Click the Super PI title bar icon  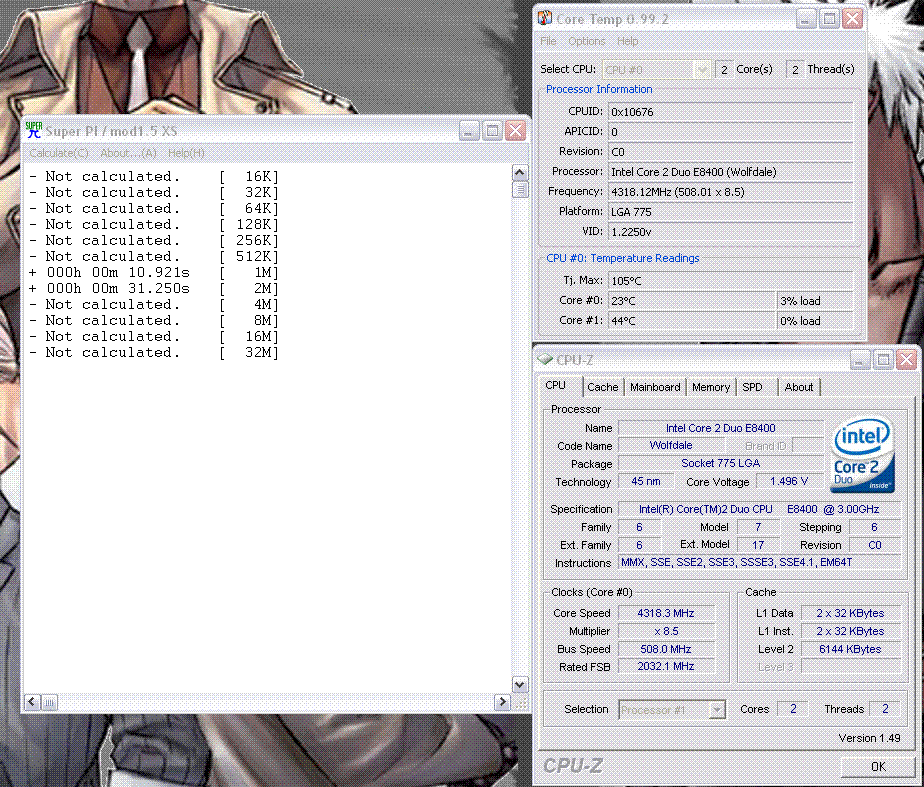[x=34, y=130]
